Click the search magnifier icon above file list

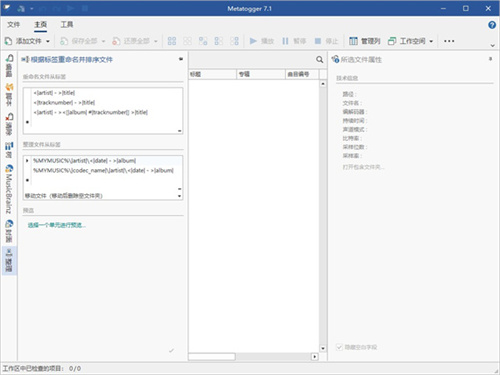tap(319, 59)
